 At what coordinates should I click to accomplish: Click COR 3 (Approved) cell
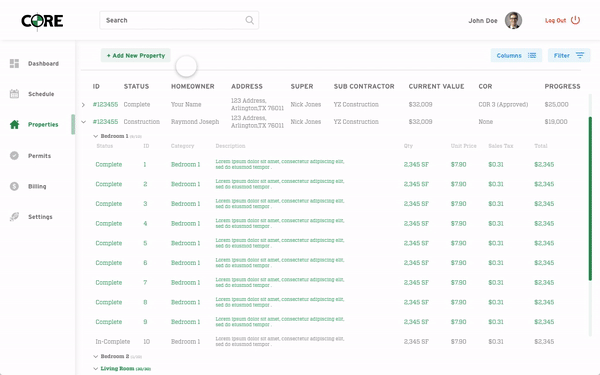pyautogui.click(x=503, y=104)
